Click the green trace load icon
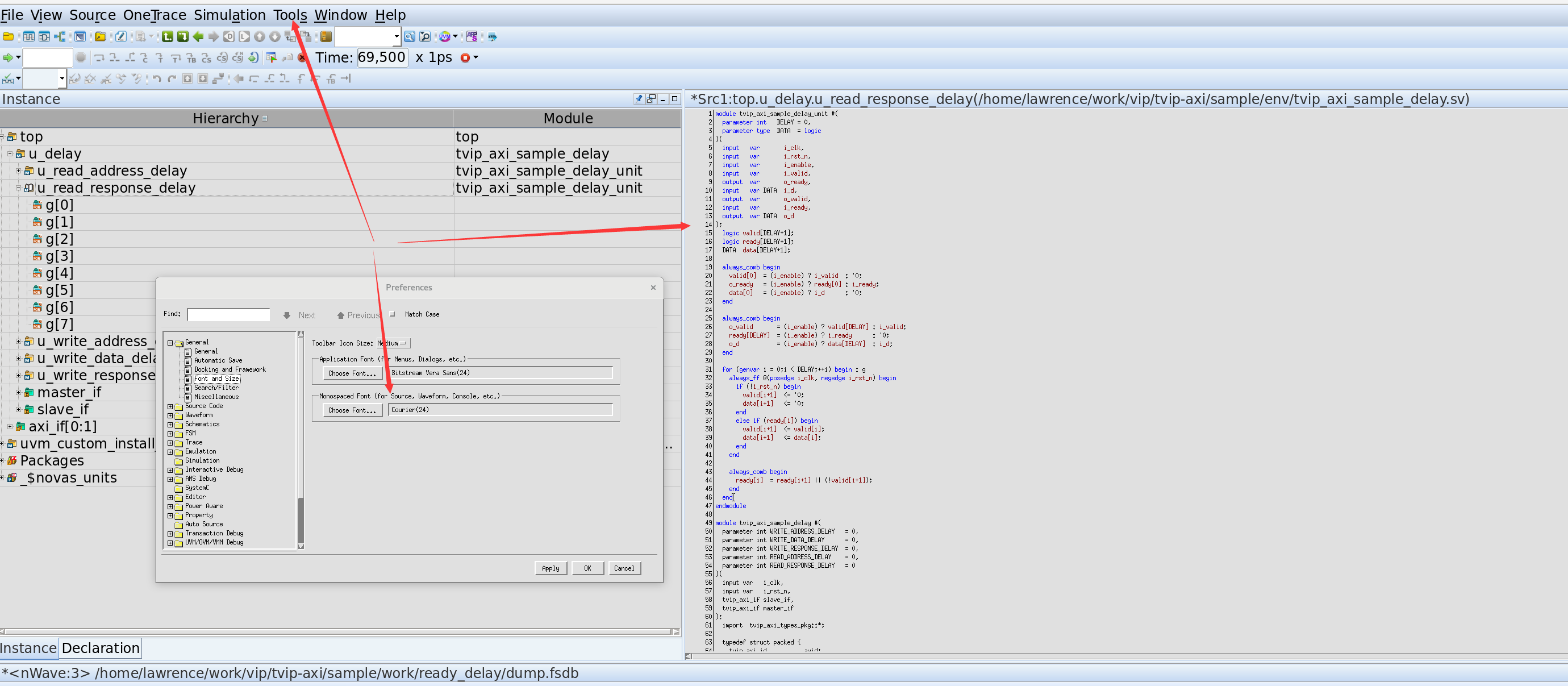 point(168,36)
